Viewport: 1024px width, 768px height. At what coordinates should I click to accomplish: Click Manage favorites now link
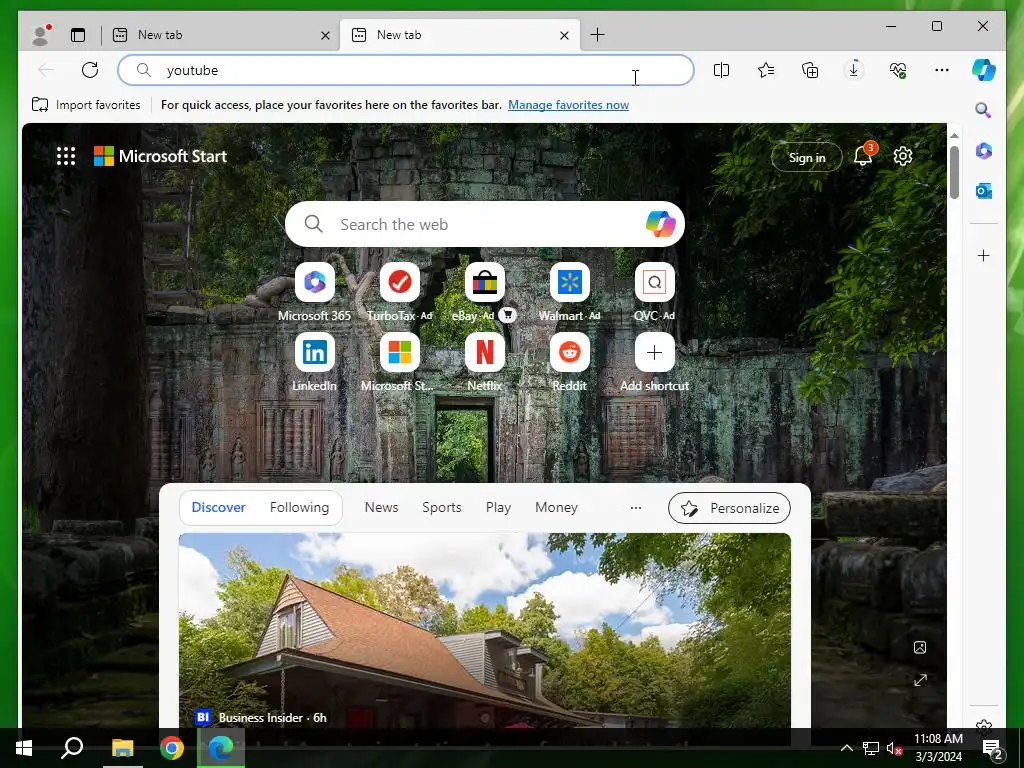coord(568,104)
